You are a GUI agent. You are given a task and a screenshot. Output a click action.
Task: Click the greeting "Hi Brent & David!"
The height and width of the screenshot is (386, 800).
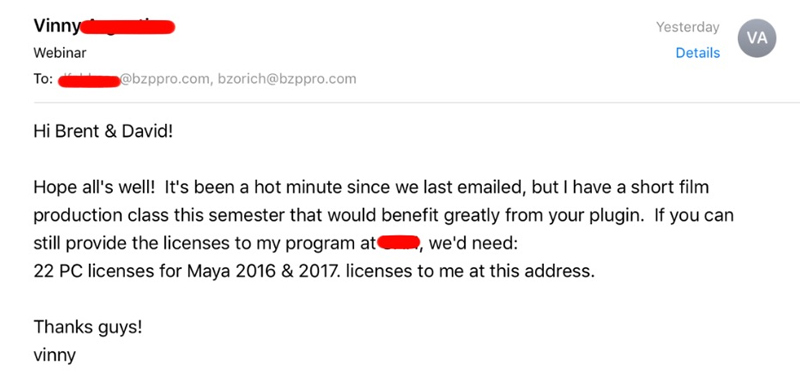coord(104,132)
